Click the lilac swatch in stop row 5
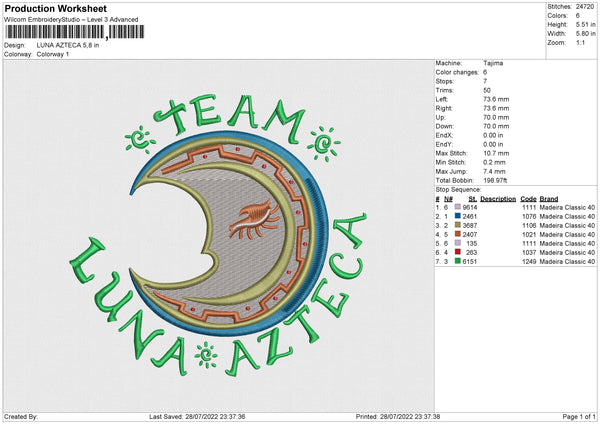600x424 pixels. 457,243
